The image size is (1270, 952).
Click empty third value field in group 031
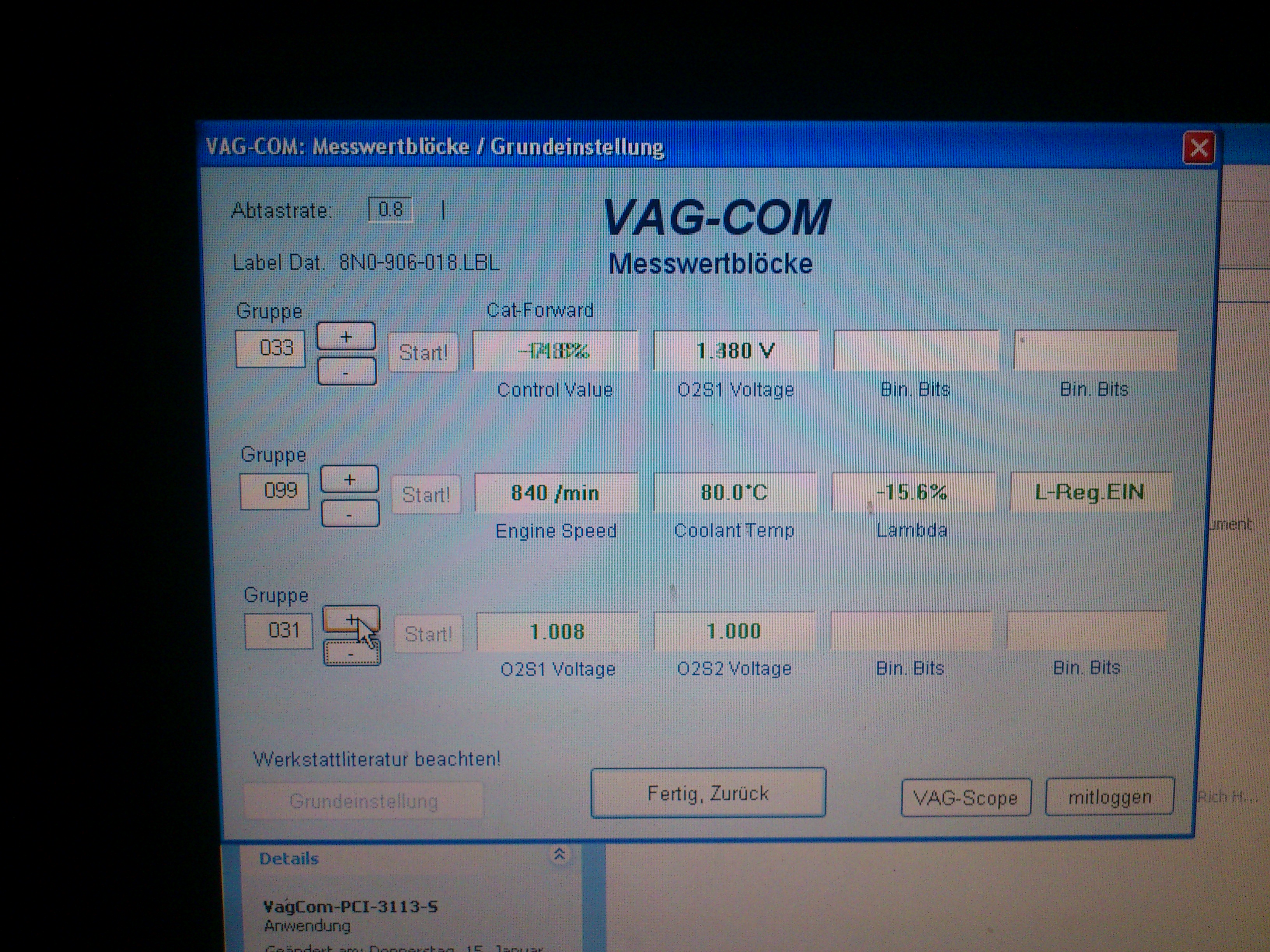tap(911, 631)
